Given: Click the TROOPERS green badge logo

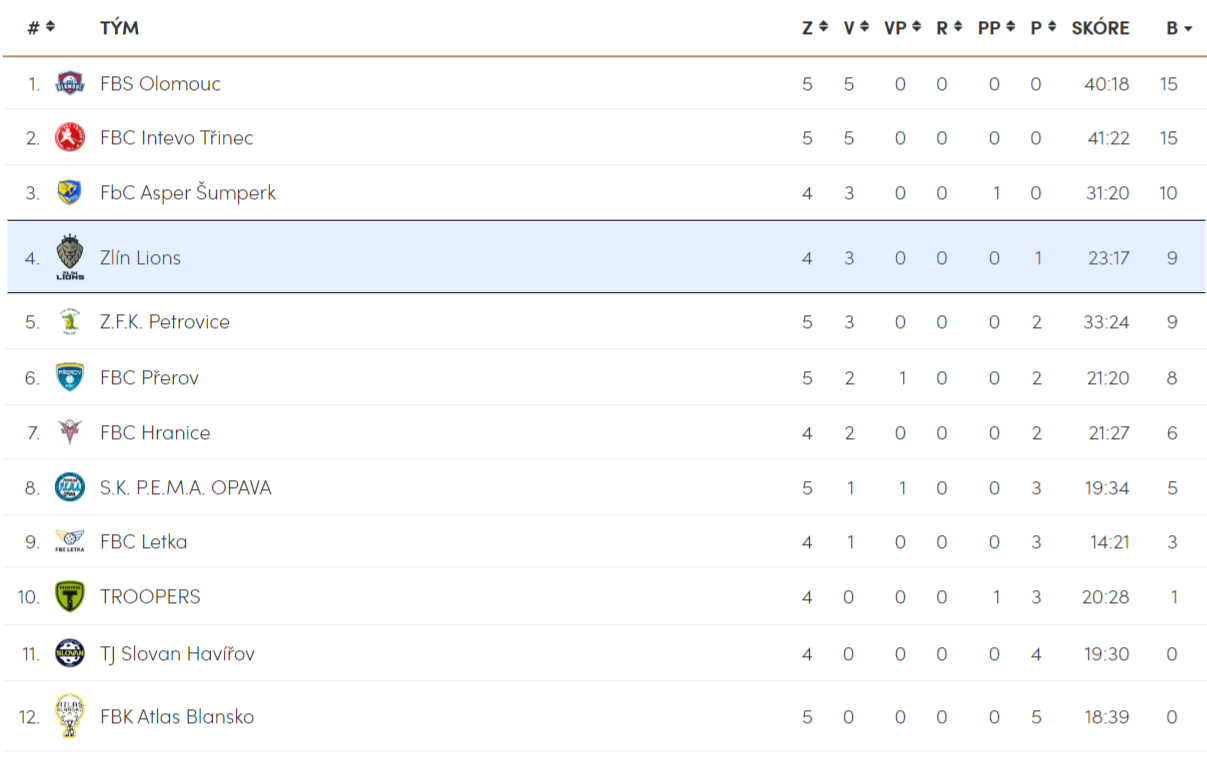Looking at the screenshot, I should pos(69,597).
